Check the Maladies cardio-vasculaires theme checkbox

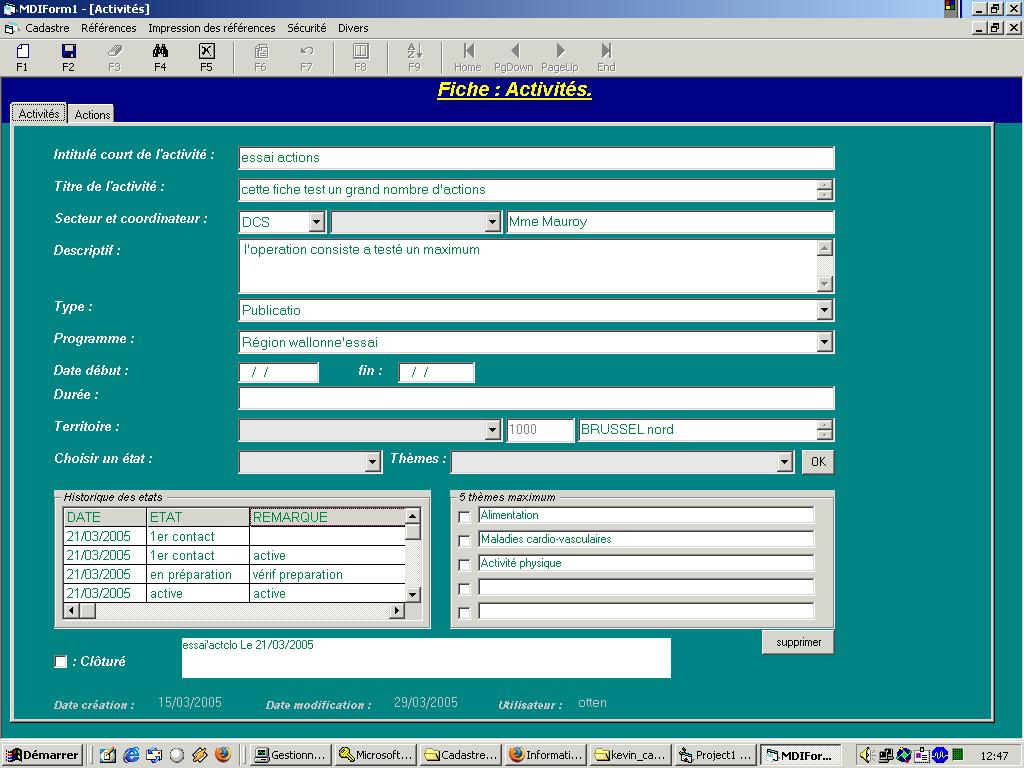point(464,541)
